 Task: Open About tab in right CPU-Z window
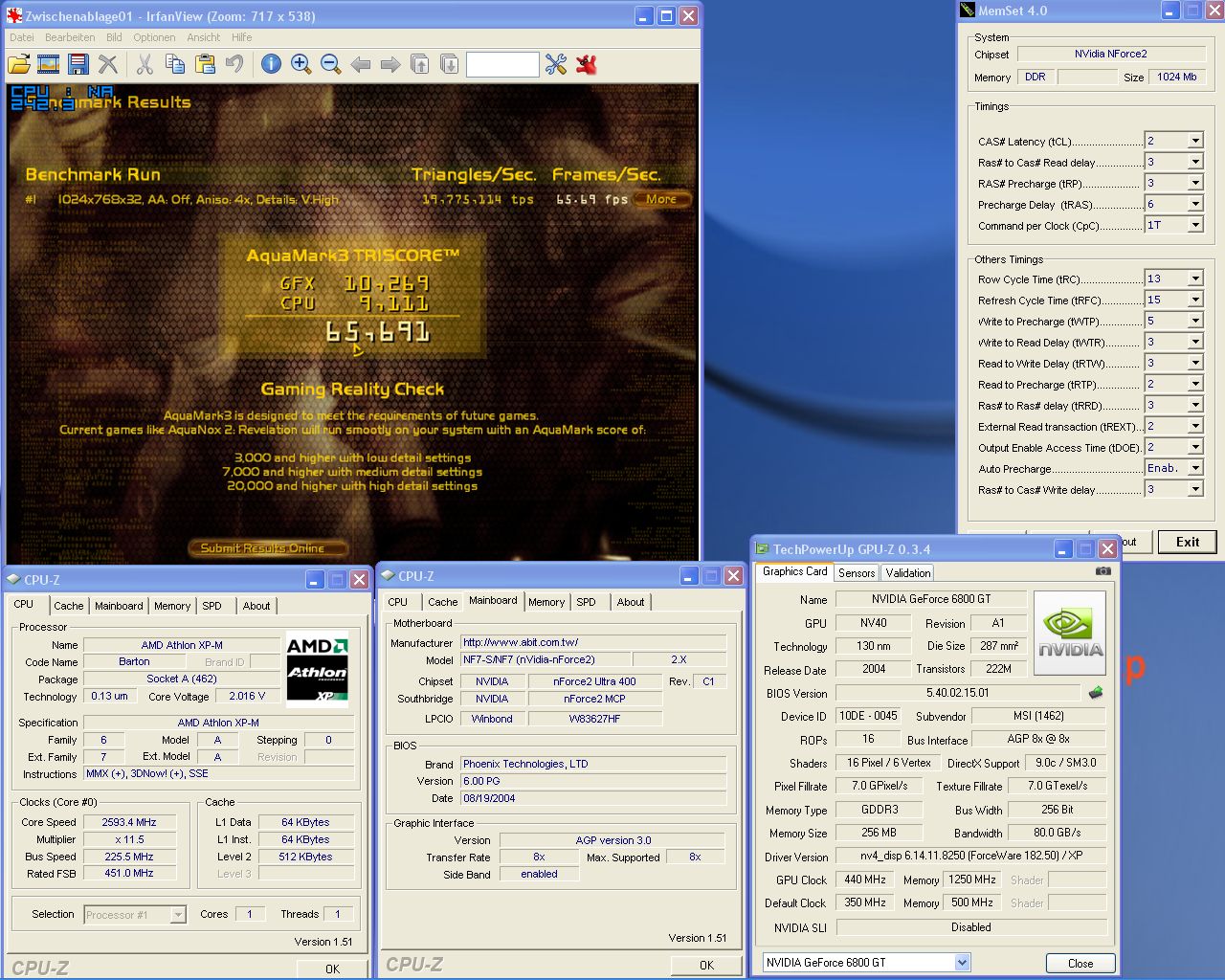631,602
